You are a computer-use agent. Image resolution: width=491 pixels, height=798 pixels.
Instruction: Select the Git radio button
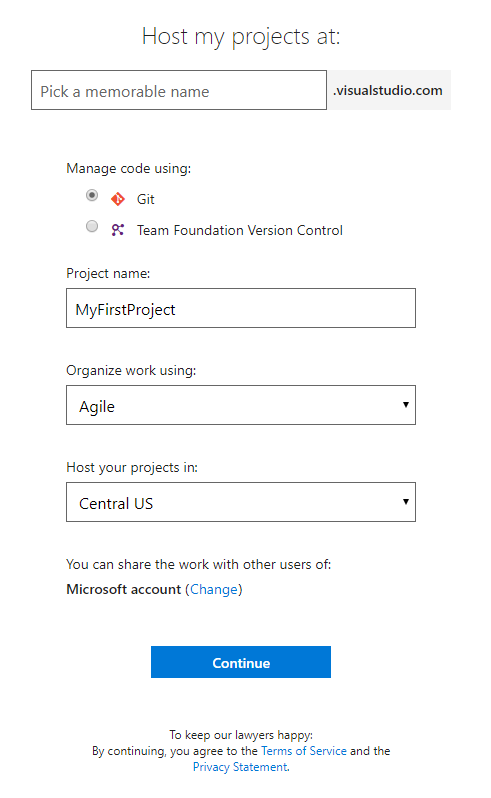pos(92,195)
